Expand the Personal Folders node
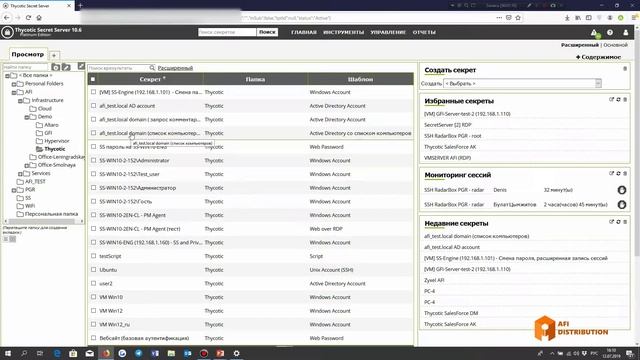Viewport: 640px width, 360px height. coord(13,84)
